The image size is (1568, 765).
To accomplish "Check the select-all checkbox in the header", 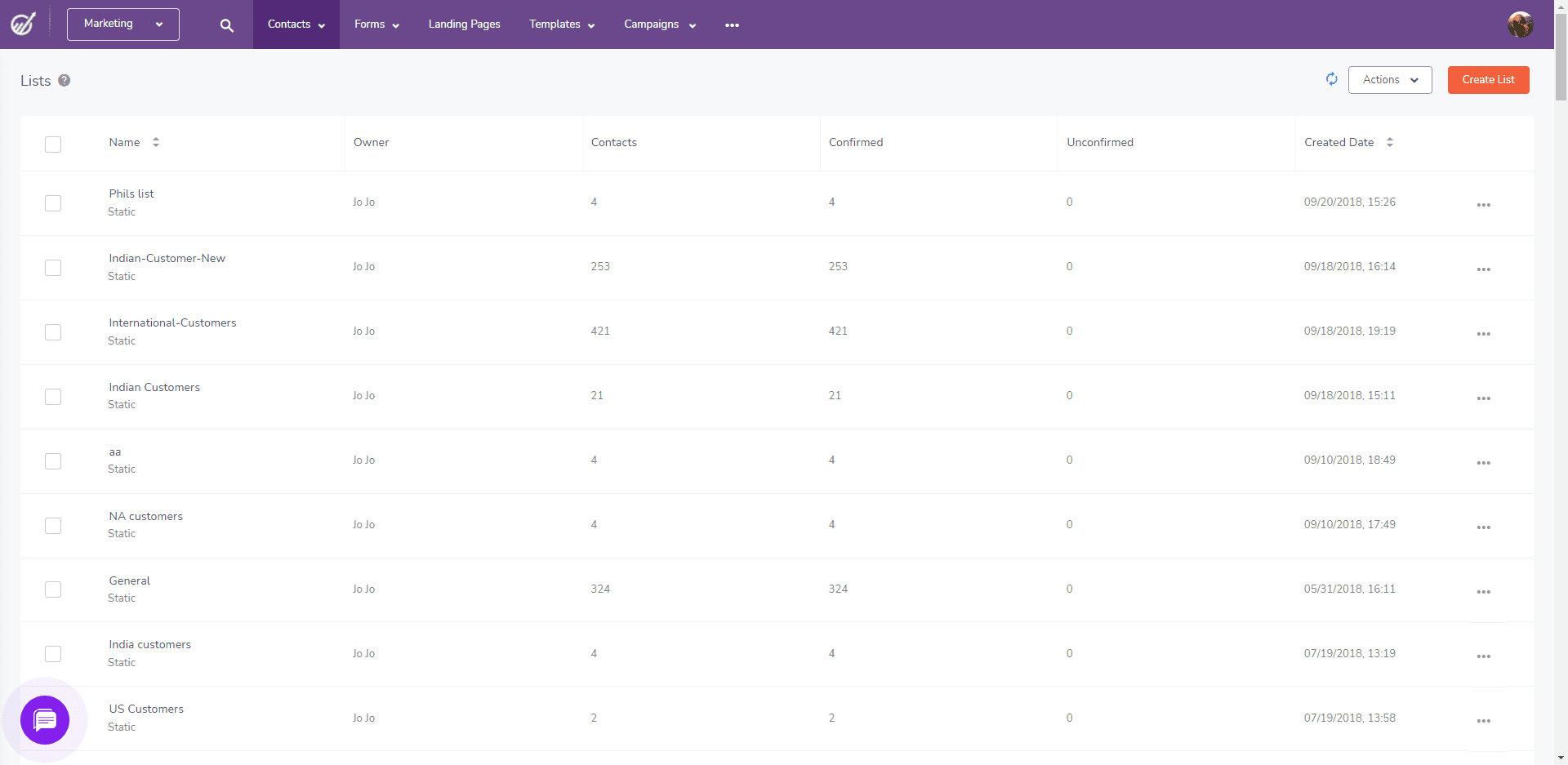I will pyautogui.click(x=52, y=145).
